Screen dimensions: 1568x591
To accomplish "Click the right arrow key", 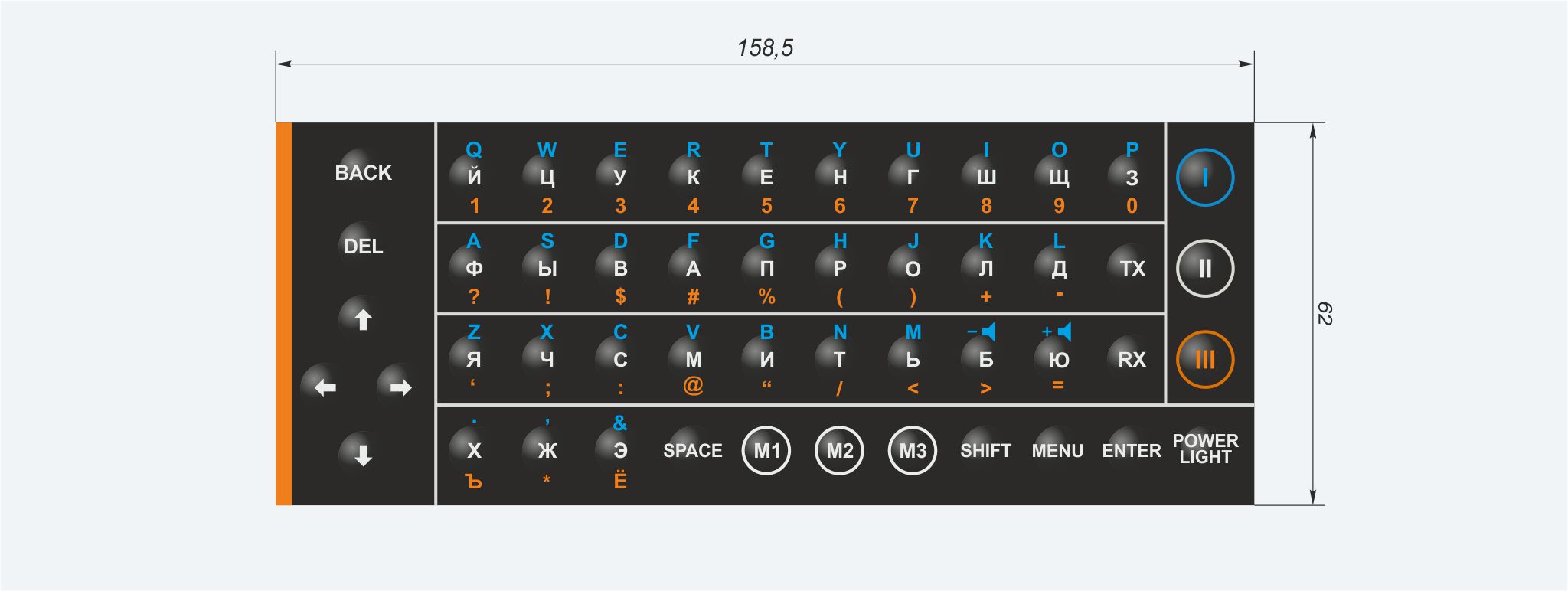I will [x=400, y=387].
